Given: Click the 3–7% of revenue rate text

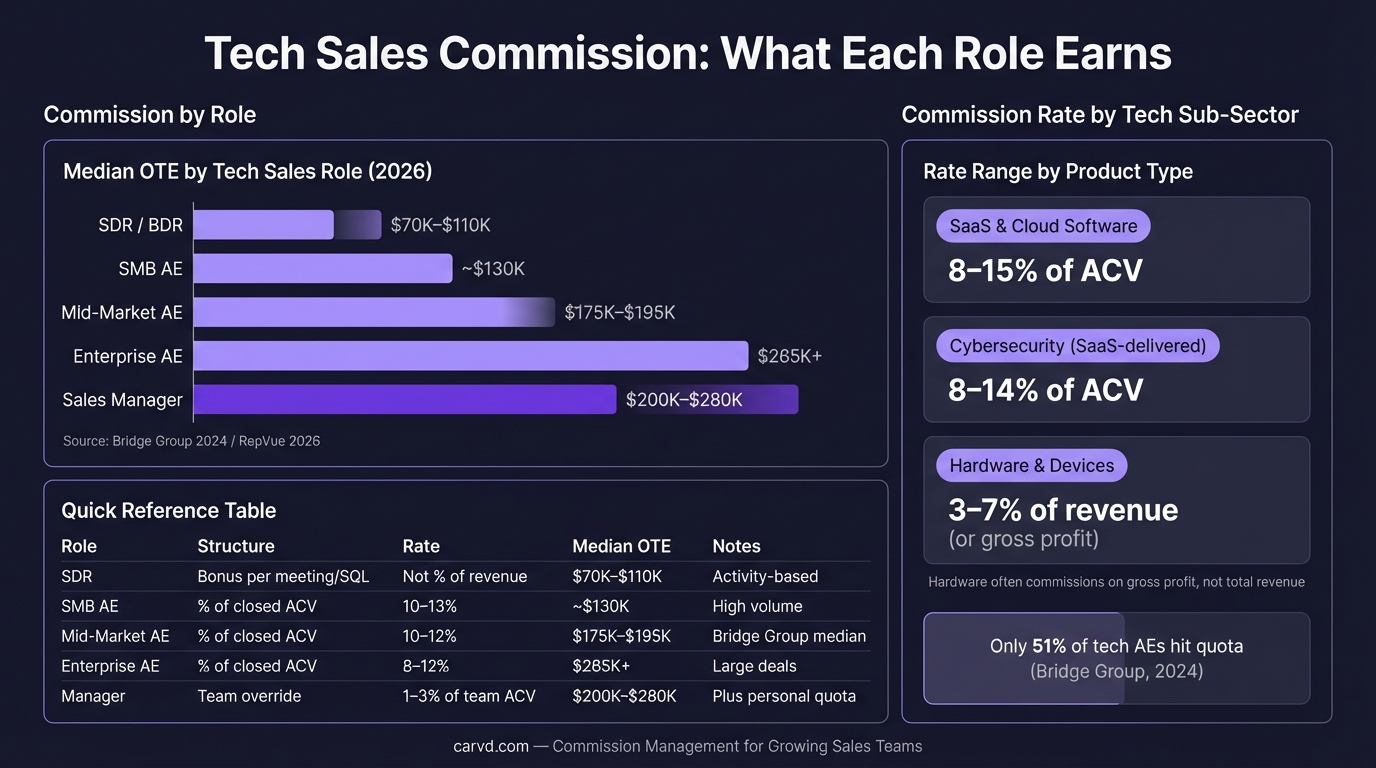Looking at the screenshot, I should [x=1063, y=510].
